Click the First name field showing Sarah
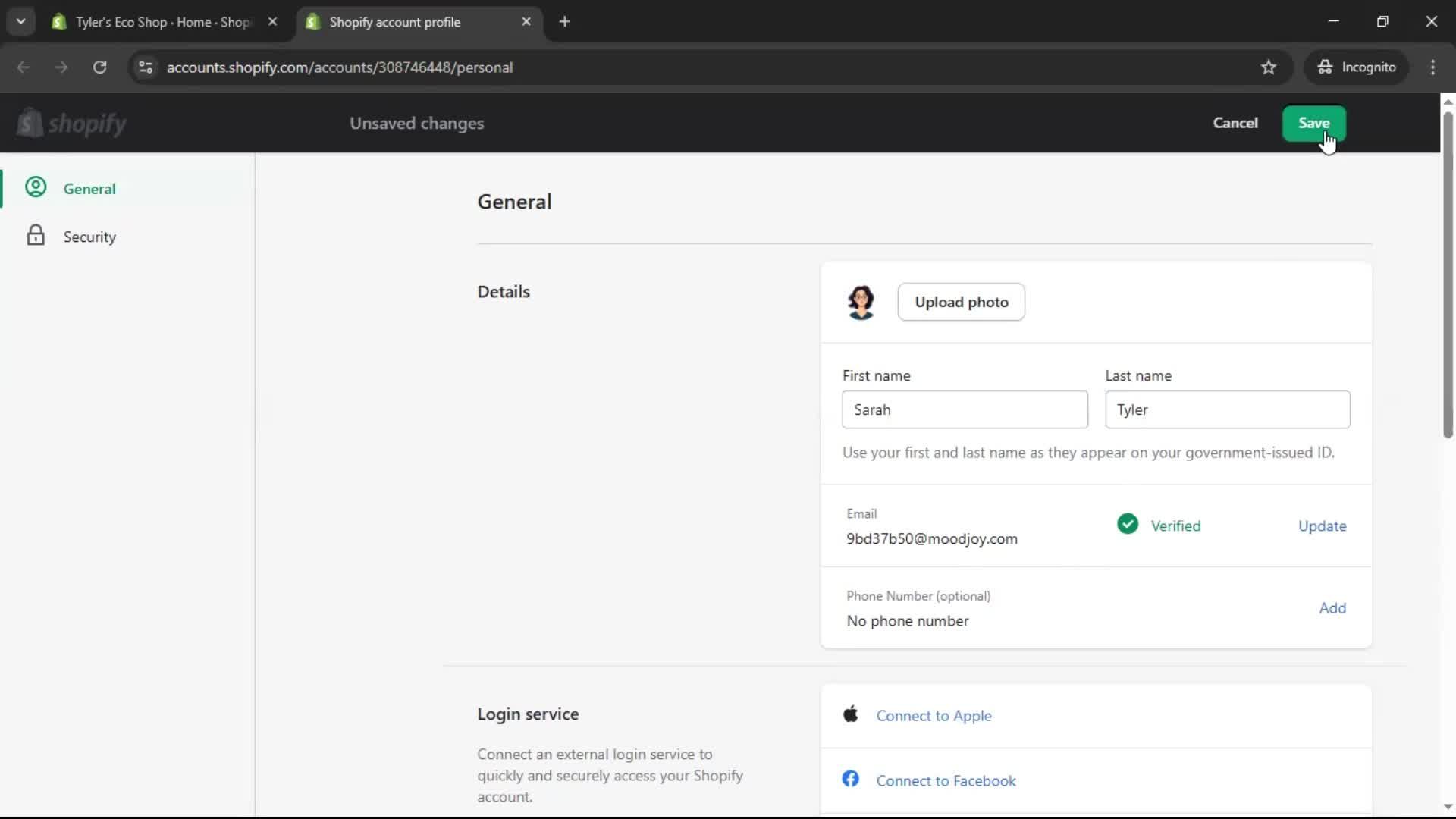 (x=965, y=409)
